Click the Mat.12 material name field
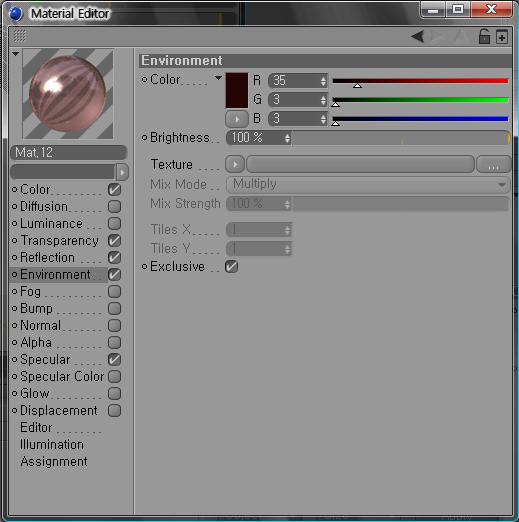Viewport: 519px width, 522px height. [x=69, y=153]
